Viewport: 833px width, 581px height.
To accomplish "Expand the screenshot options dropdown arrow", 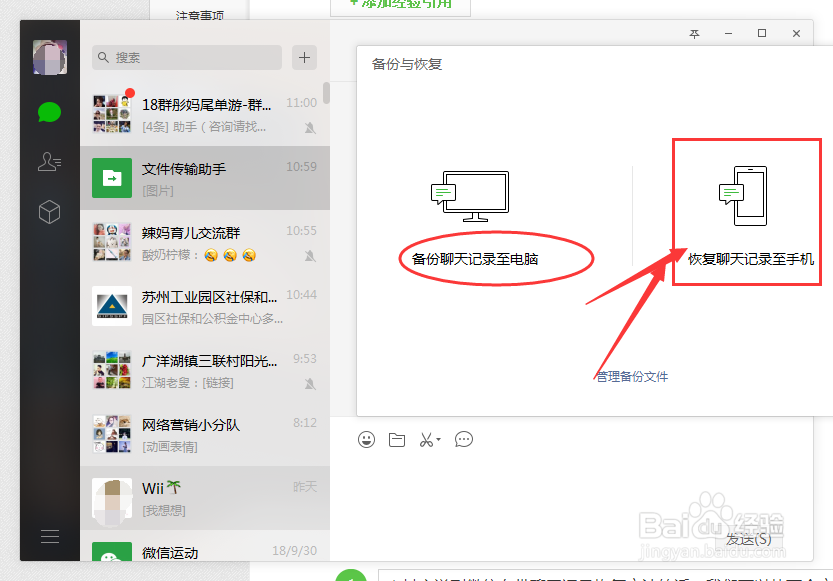I will pyautogui.click(x=438, y=439).
